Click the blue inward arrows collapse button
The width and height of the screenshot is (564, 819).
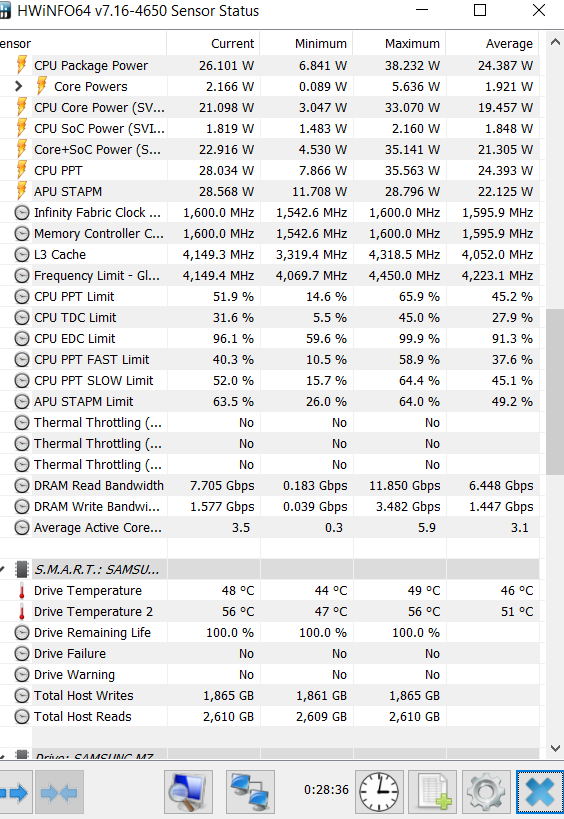click(x=58, y=792)
